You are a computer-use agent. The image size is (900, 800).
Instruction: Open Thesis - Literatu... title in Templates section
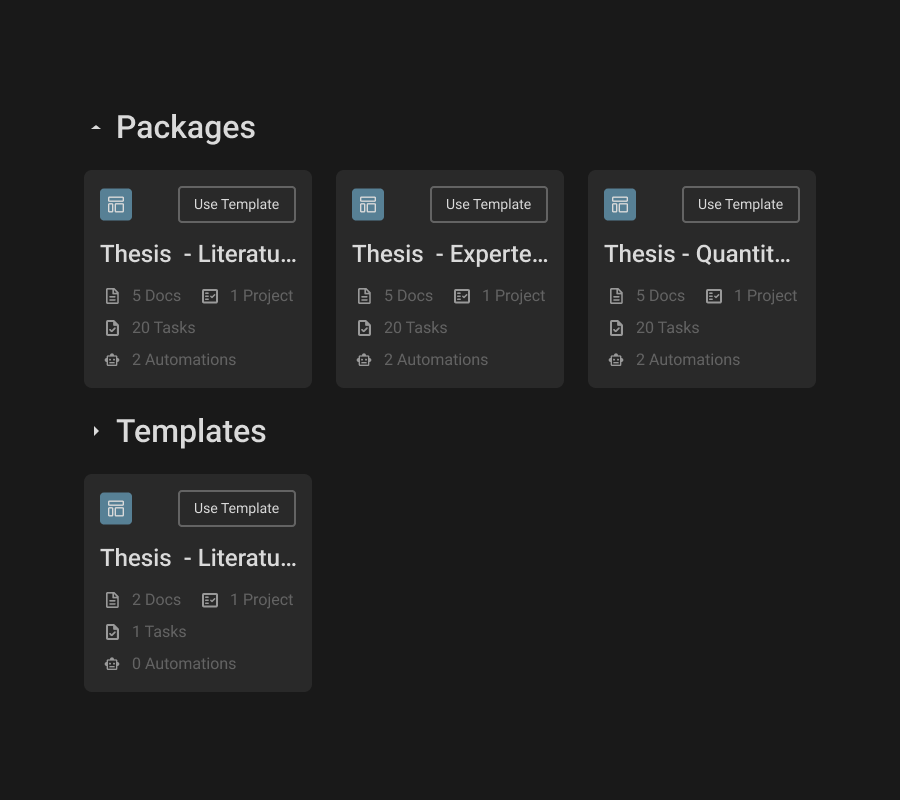198,558
